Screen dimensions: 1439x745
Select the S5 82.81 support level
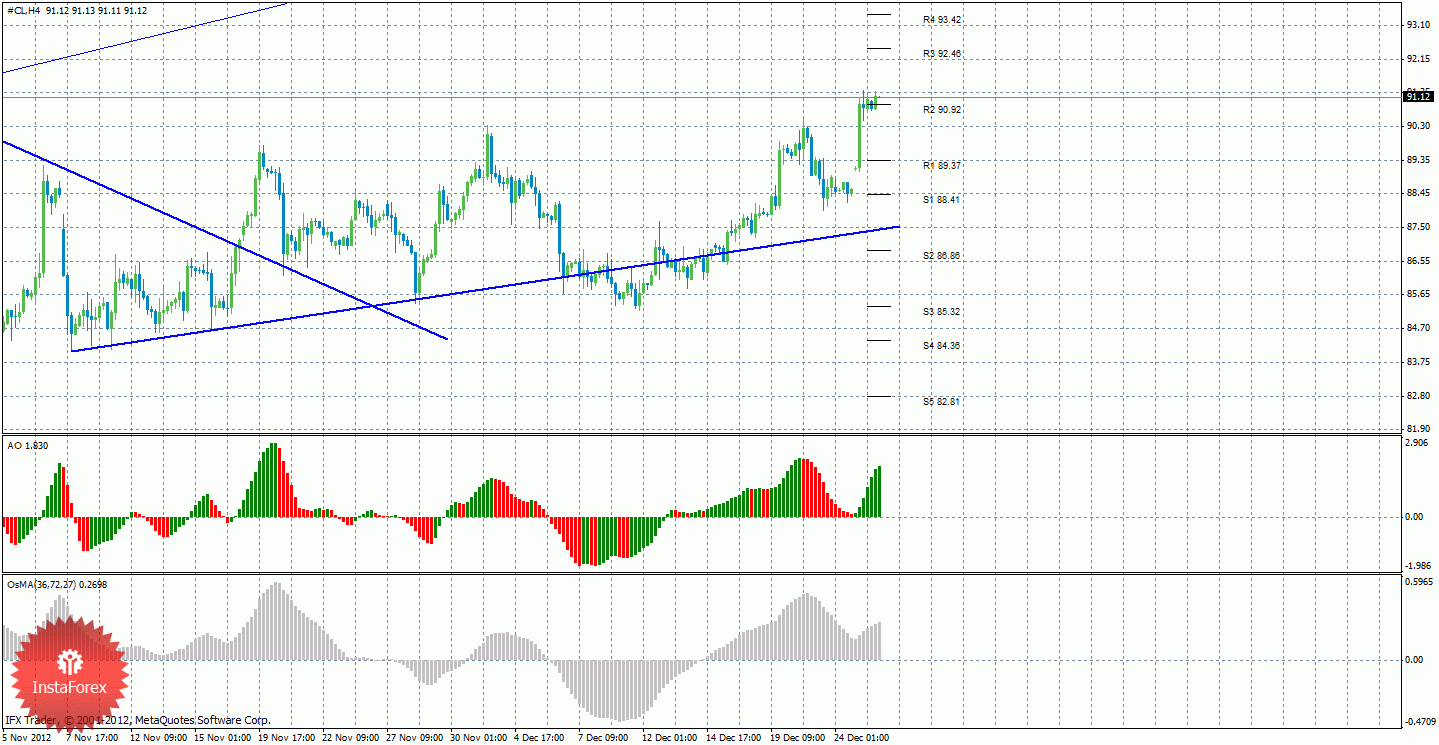click(x=942, y=401)
